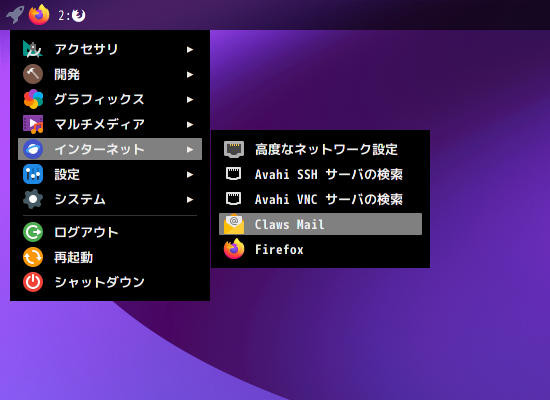Choose 再起動 to reboot

tap(110, 257)
